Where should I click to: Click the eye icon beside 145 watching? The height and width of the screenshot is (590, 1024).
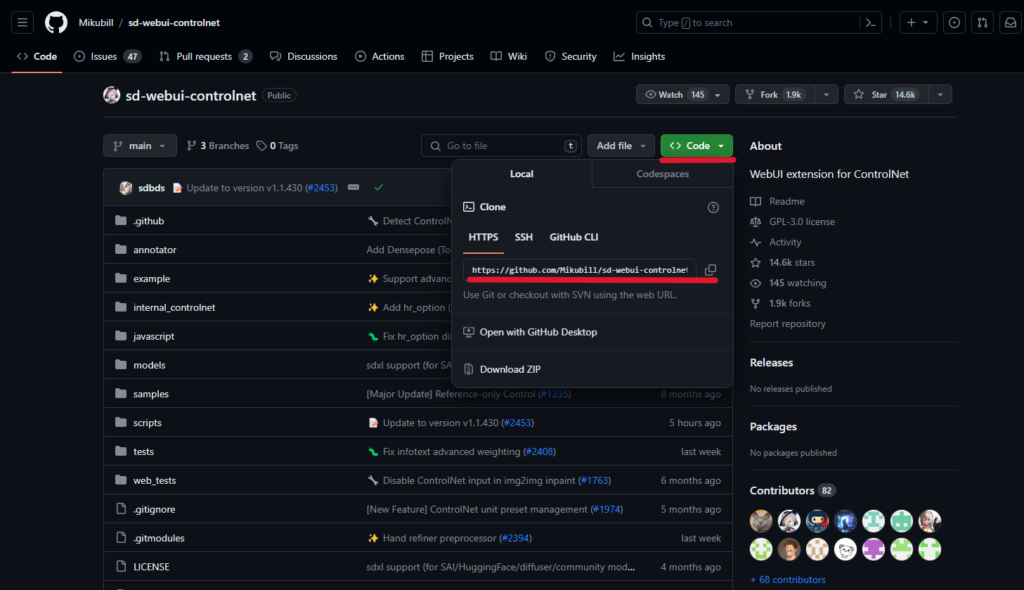756,283
